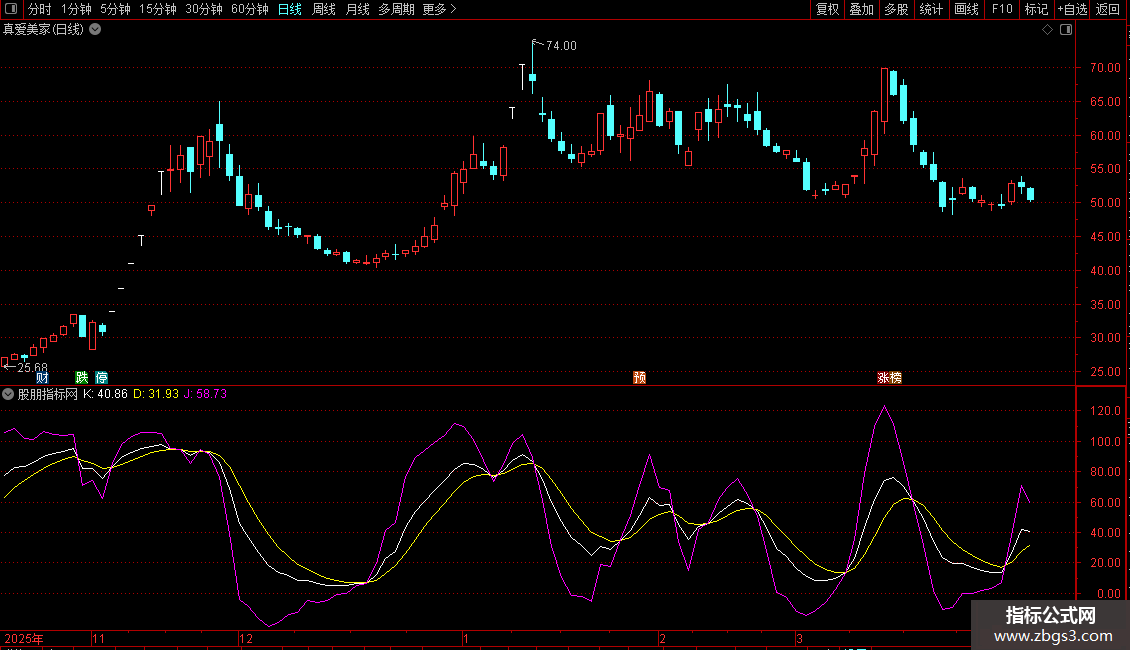Viewport: 1130px width, 650px height.
Task: Select the 分时 intraday tab
Action: tap(40, 9)
